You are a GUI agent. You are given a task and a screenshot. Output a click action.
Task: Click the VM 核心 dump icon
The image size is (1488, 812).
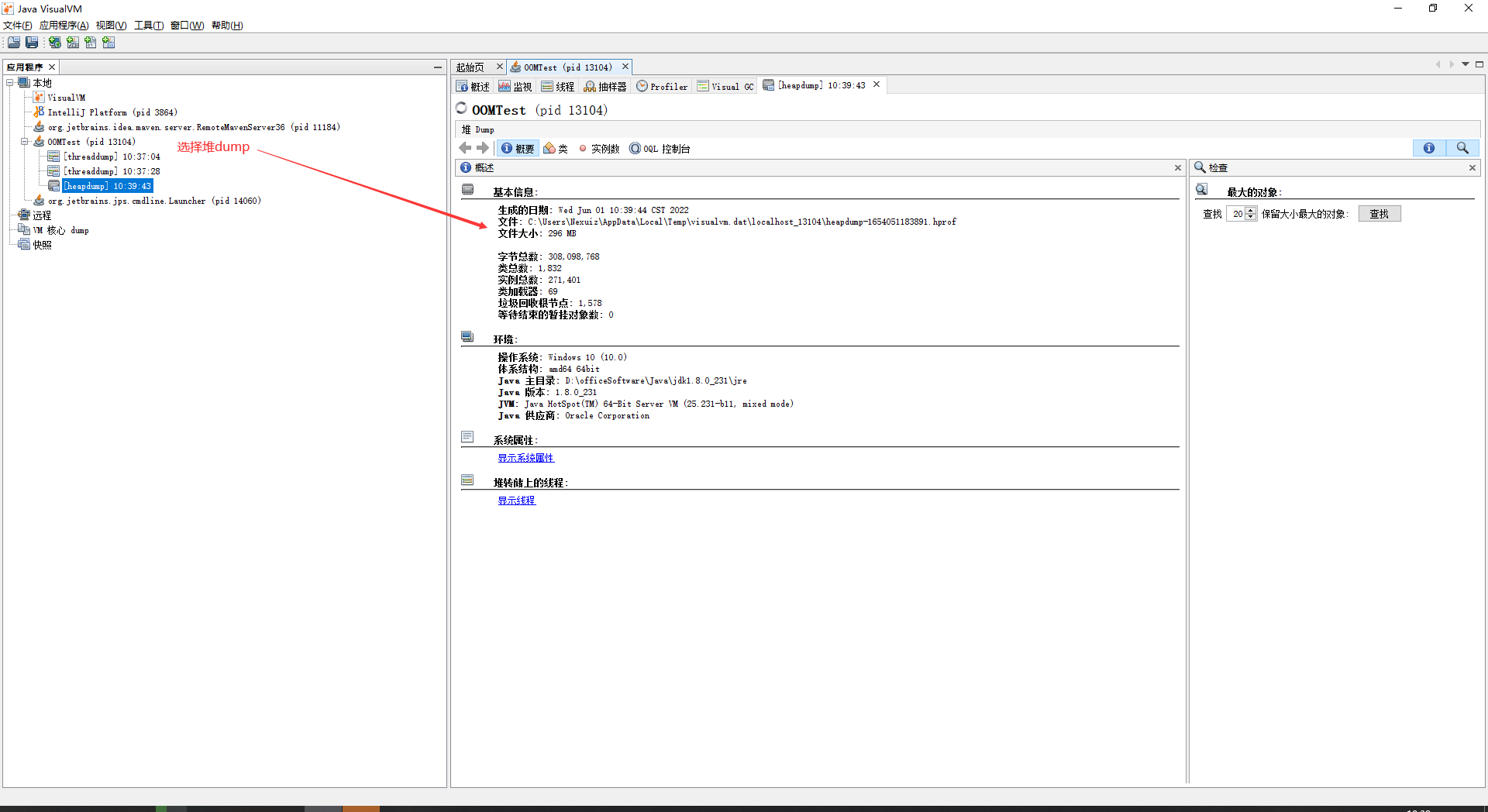24,229
